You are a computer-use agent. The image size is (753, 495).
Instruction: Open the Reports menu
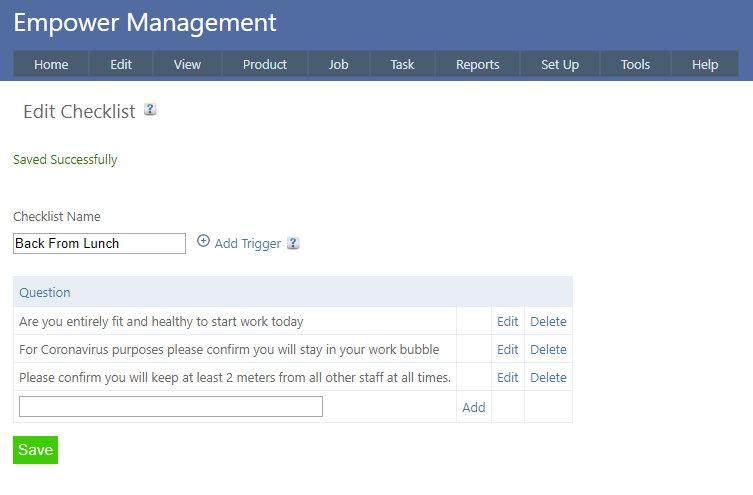(477, 64)
